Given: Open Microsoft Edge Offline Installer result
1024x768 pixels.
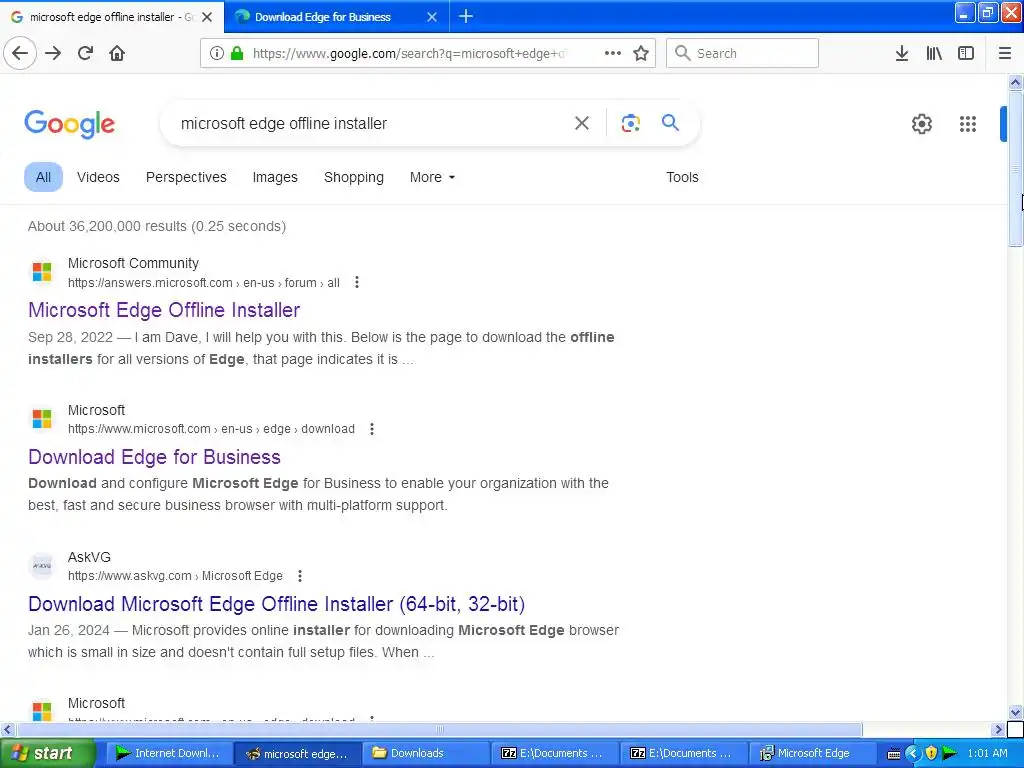Looking at the screenshot, I should point(164,310).
